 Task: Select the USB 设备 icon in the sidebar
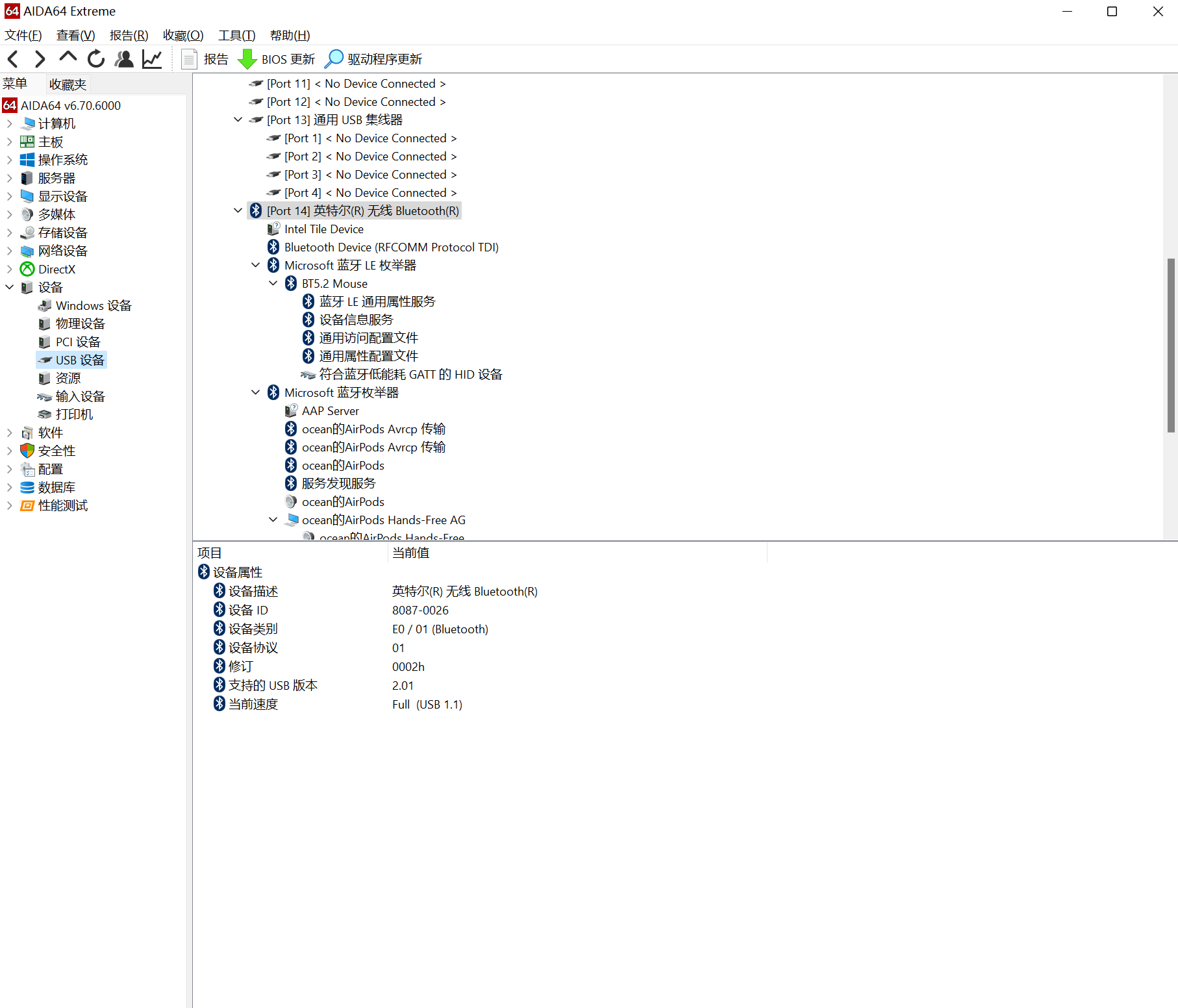click(45, 360)
